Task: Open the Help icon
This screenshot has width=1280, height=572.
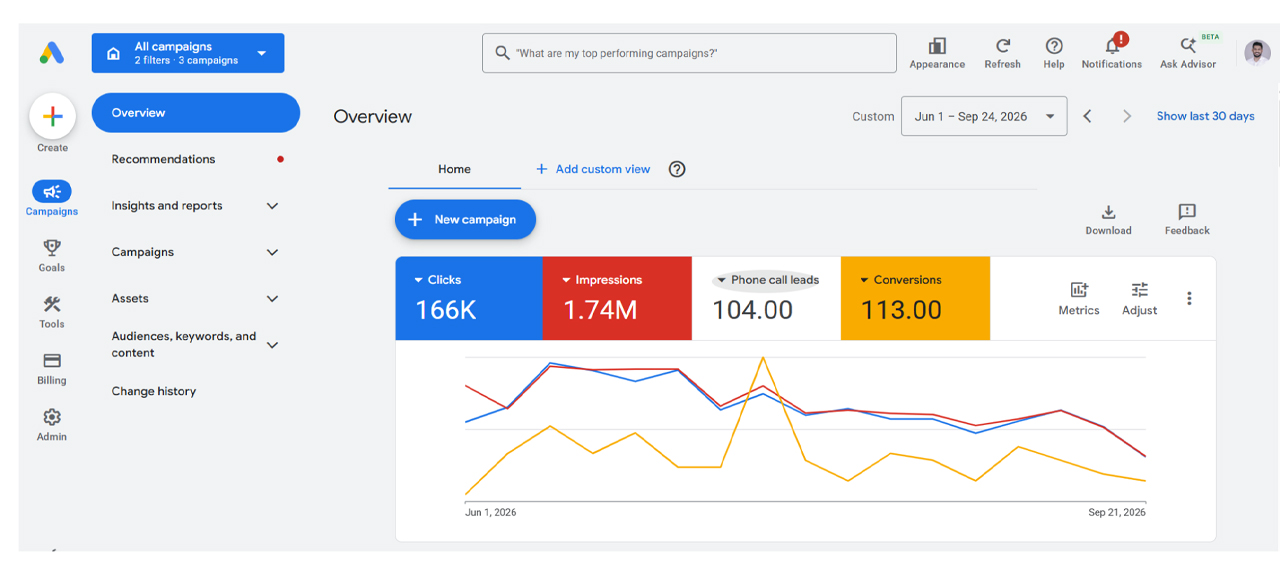Action: [1054, 46]
